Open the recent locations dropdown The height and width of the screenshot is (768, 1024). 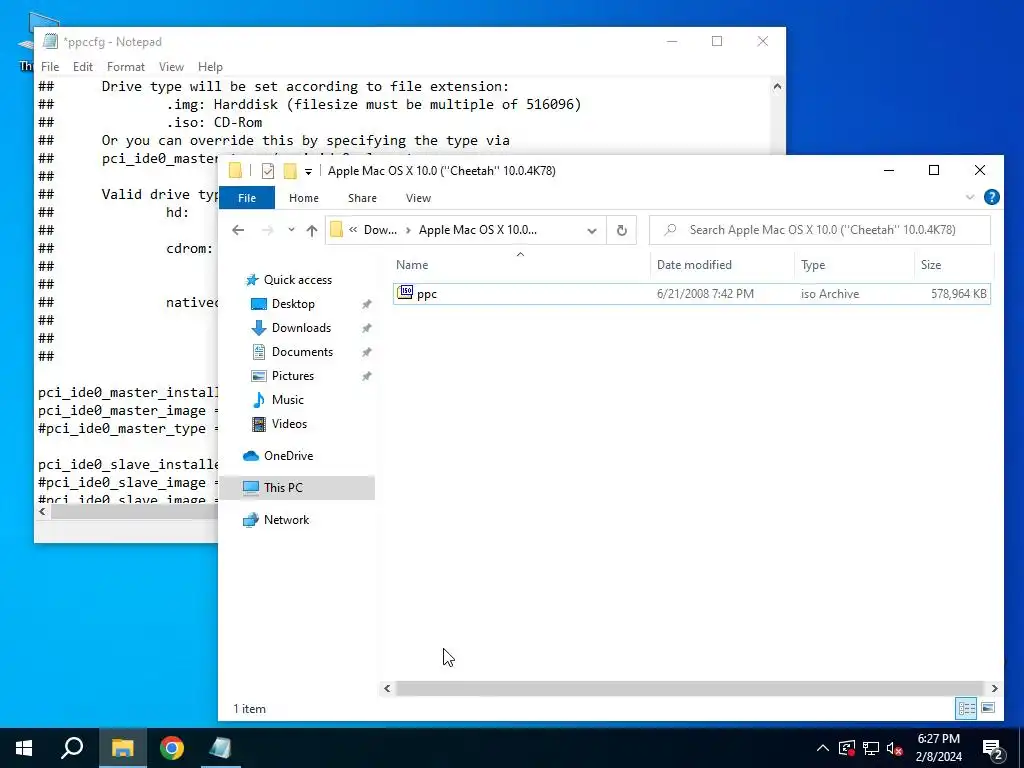pos(291,230)
